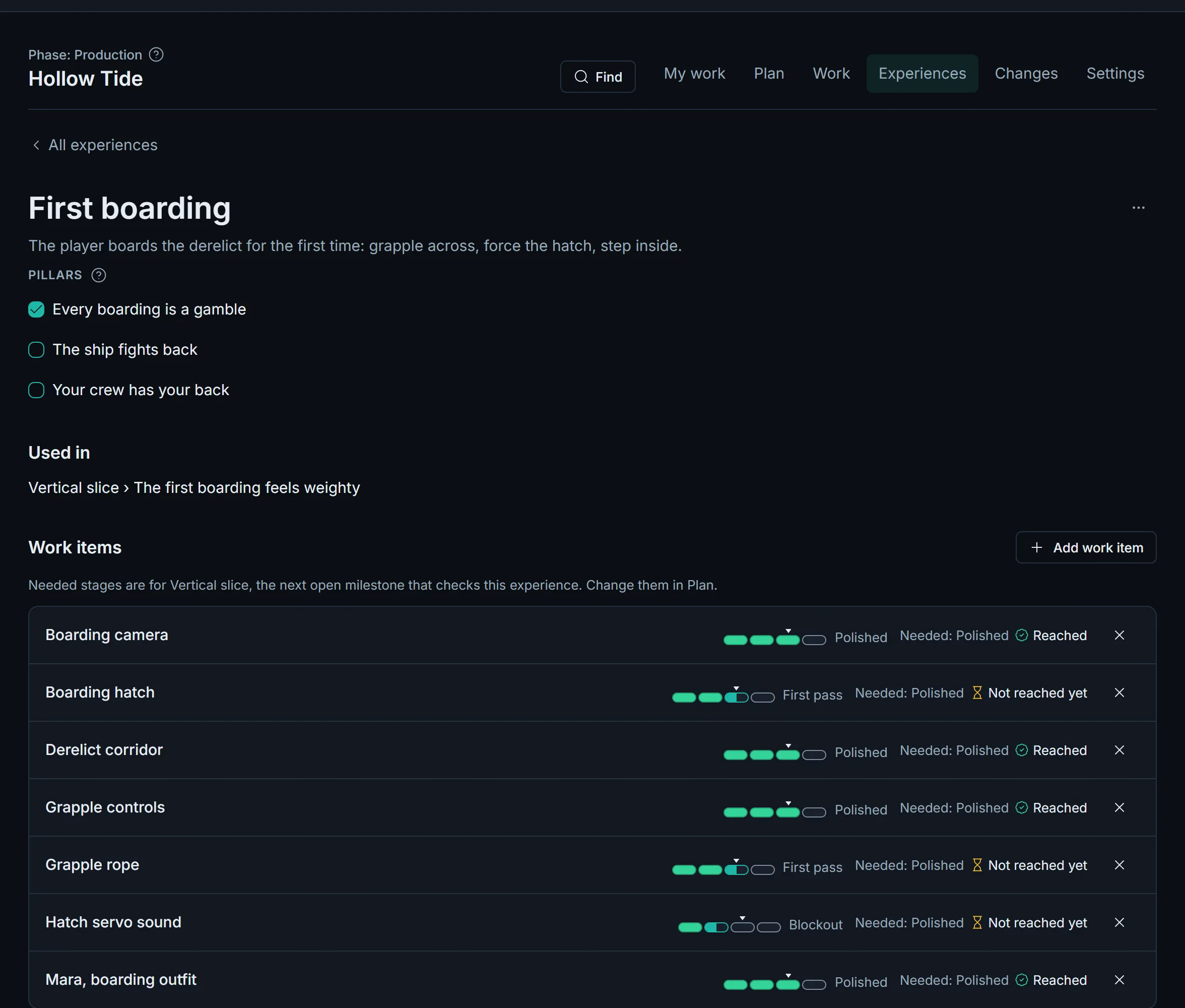Switch to the Plan tab
The height and width of the screenshot is (1008, 1185).
point(769,74)
